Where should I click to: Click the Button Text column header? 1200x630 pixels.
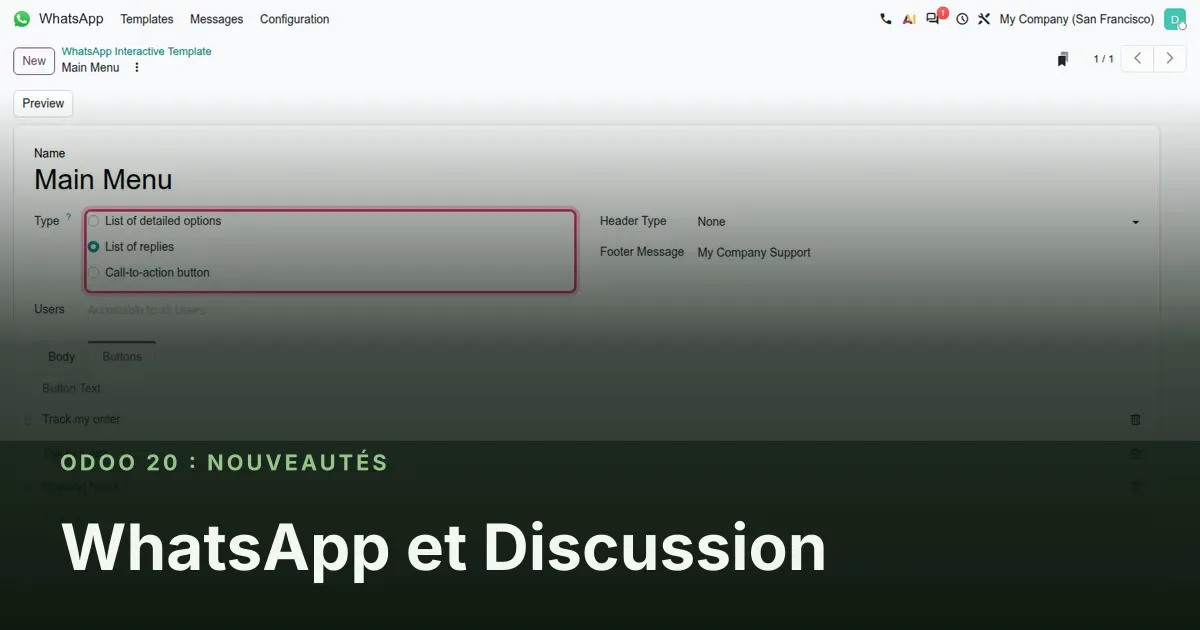click(x=72, y=388)
